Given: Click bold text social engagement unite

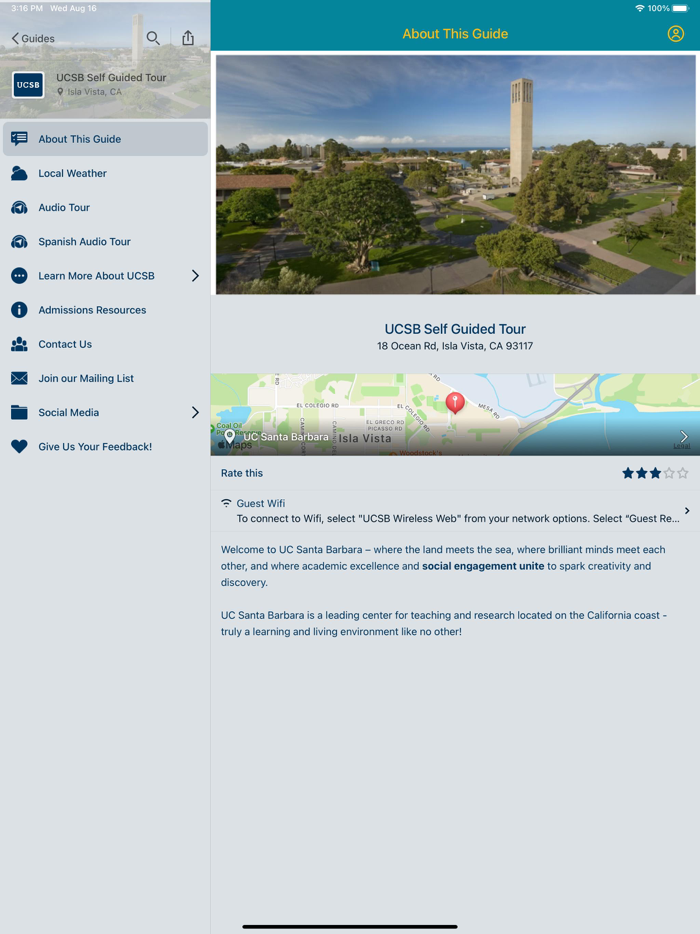Looking at the screenshot, I should pyautogui.click(x=483, y=566).
